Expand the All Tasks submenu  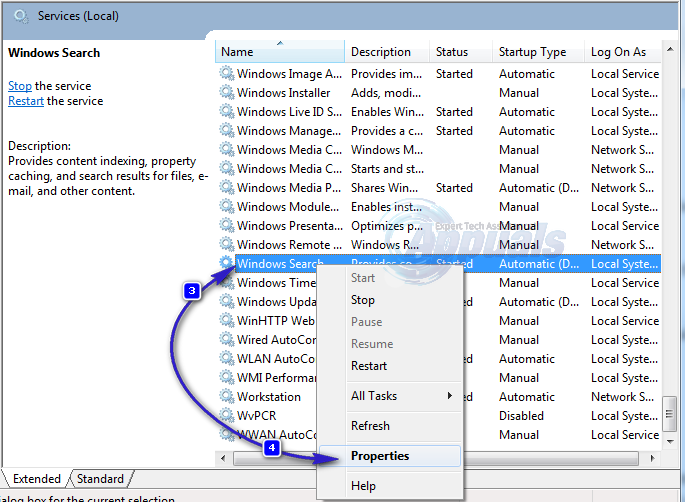point(390,396)
